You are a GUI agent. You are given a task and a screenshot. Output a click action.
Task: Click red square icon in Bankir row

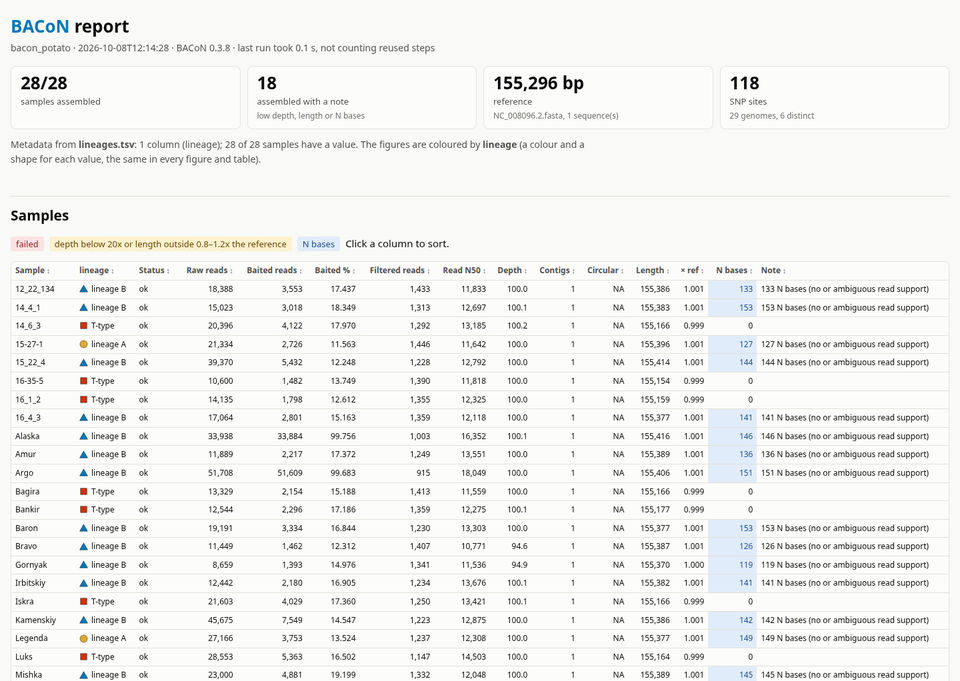tap(84, 510)
